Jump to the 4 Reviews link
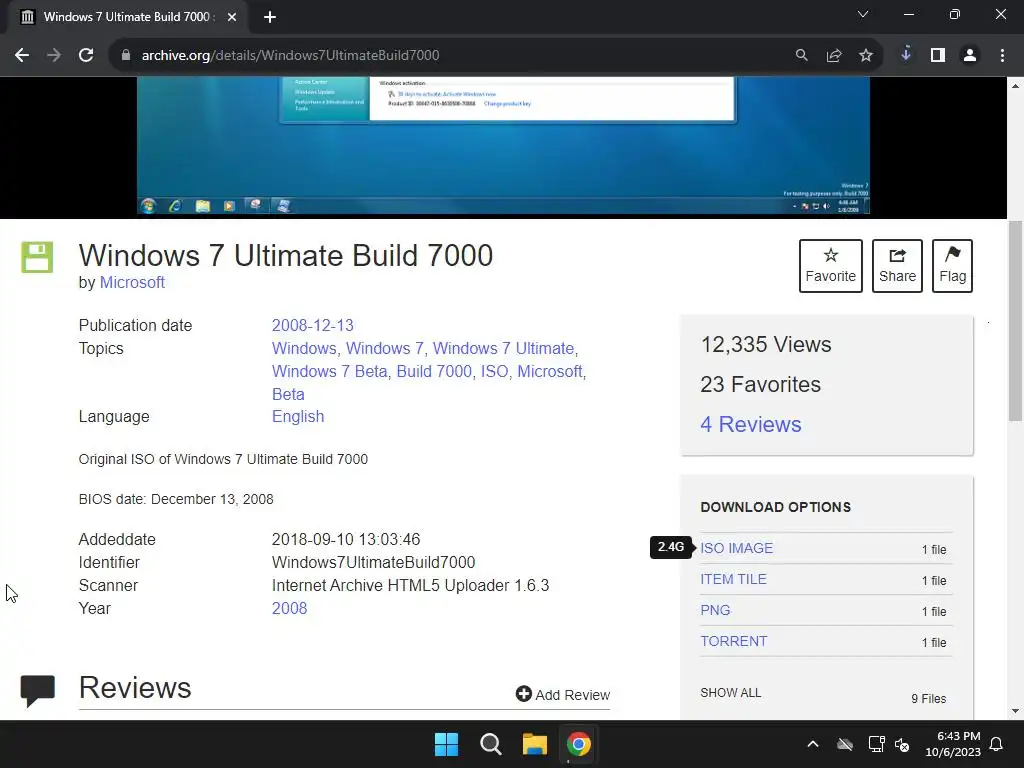The width and height of the screenshot is (1024, 768). [750, 424]
